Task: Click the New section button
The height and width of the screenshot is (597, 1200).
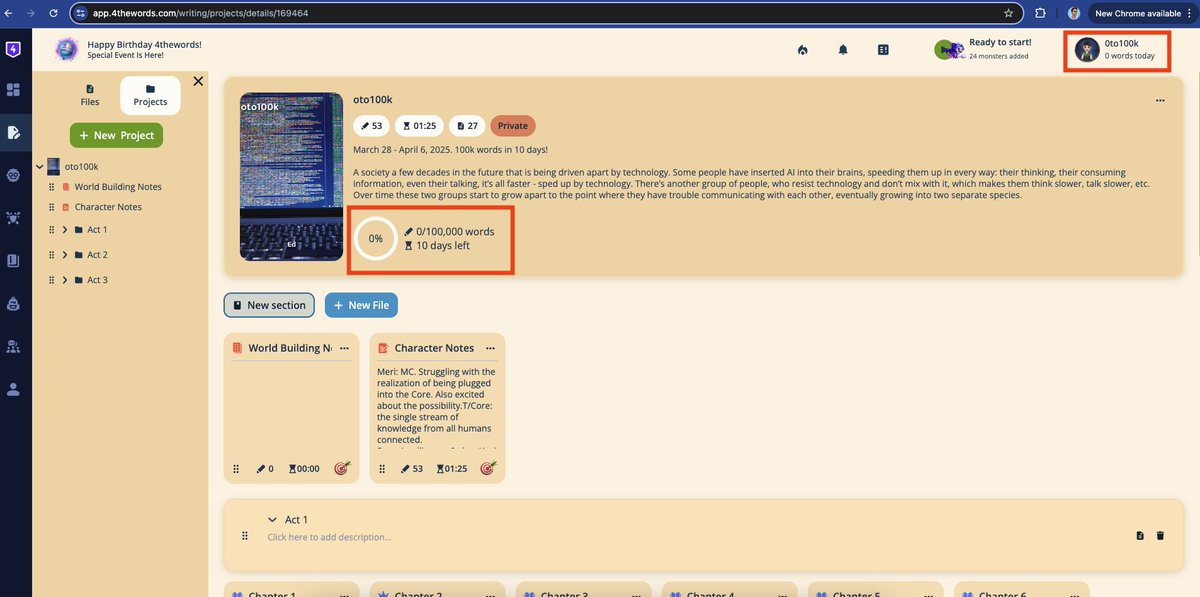Action: [269, 305]
